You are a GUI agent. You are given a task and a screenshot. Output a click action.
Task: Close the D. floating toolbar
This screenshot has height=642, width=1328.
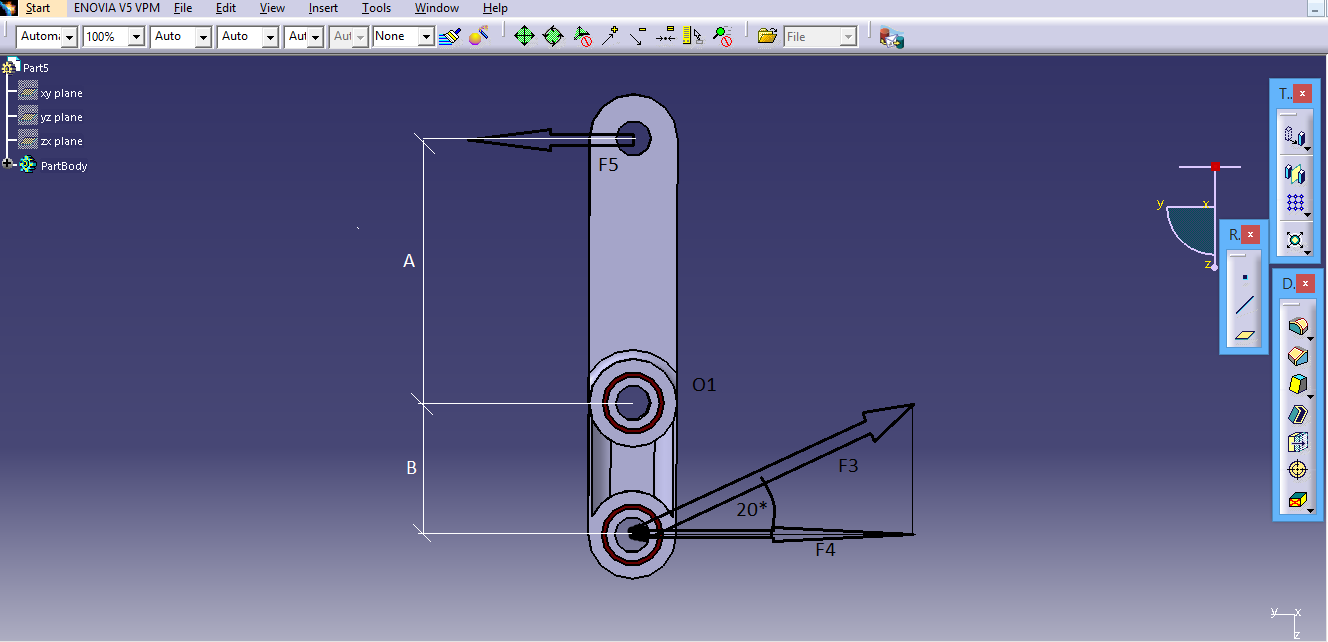[1305, 283]
